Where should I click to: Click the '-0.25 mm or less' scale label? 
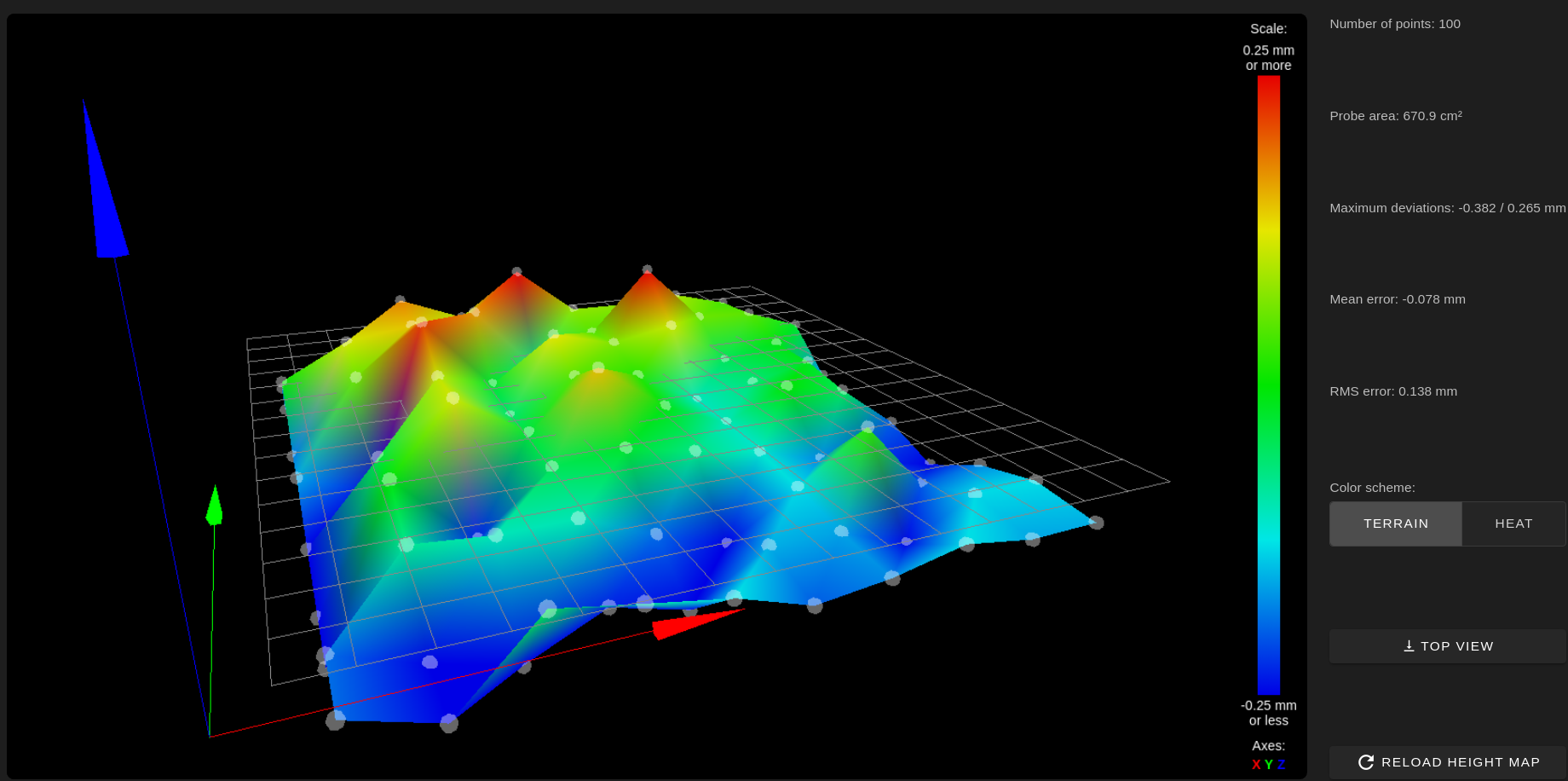coord(1269,713)
